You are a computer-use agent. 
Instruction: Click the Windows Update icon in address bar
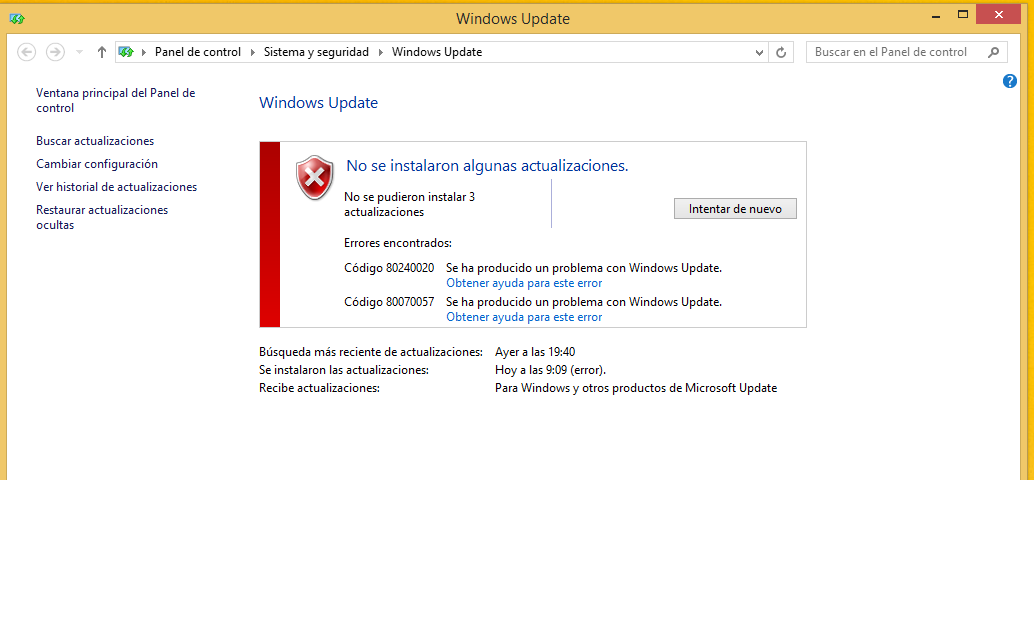(126, 52)
